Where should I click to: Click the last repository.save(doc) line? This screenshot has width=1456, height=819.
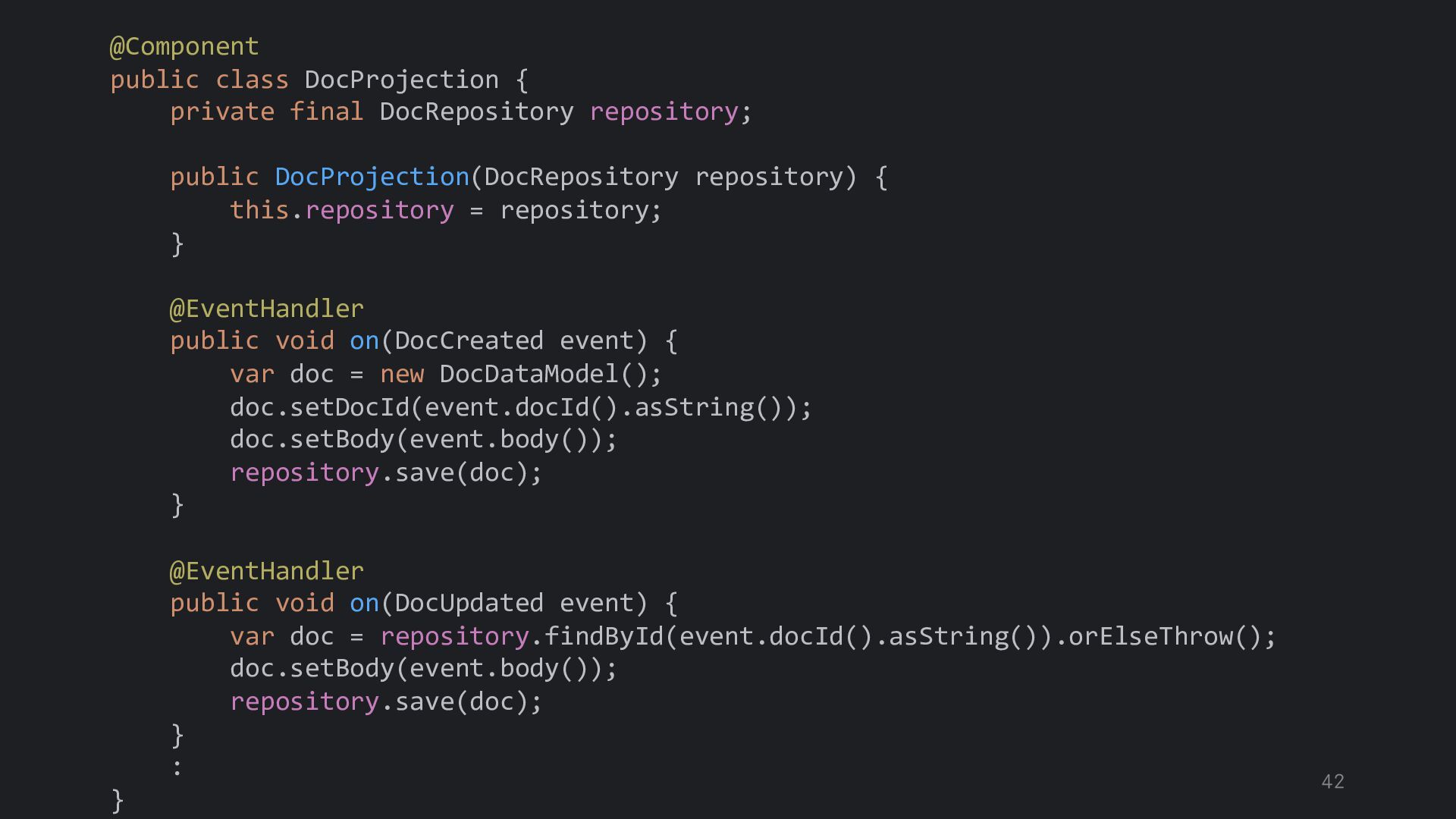coord(386,702)
